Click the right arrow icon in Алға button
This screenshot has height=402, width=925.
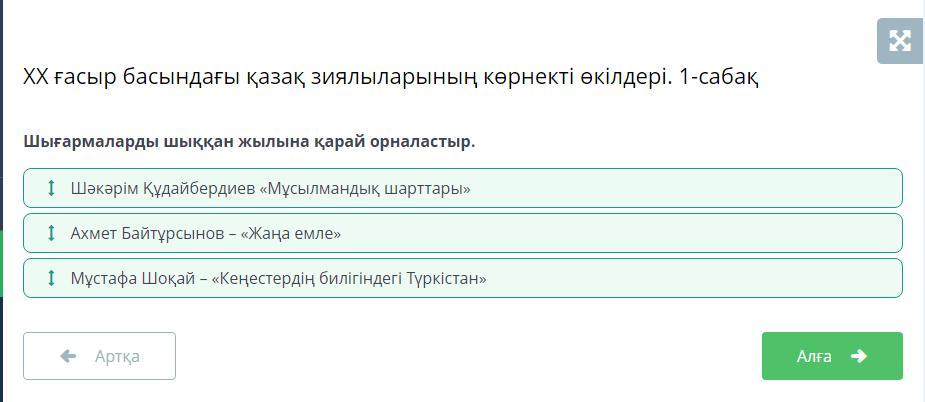pyautogui.click(x=858, y=356)
